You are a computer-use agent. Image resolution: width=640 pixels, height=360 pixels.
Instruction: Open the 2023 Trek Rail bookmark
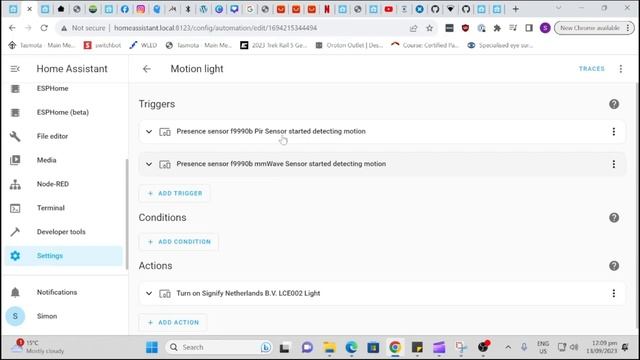pyautogui.click(x=273, y=45)
